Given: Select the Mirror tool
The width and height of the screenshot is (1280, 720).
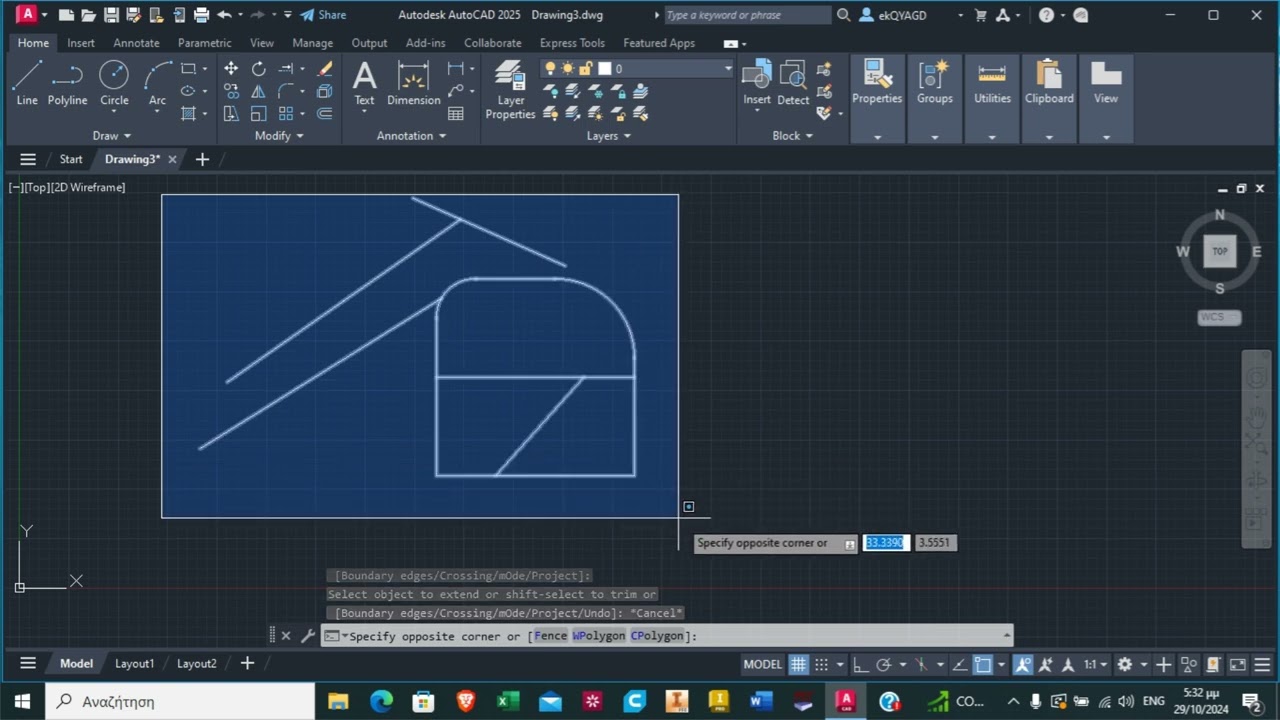Looking at the screenshot, I should point(258,91).
